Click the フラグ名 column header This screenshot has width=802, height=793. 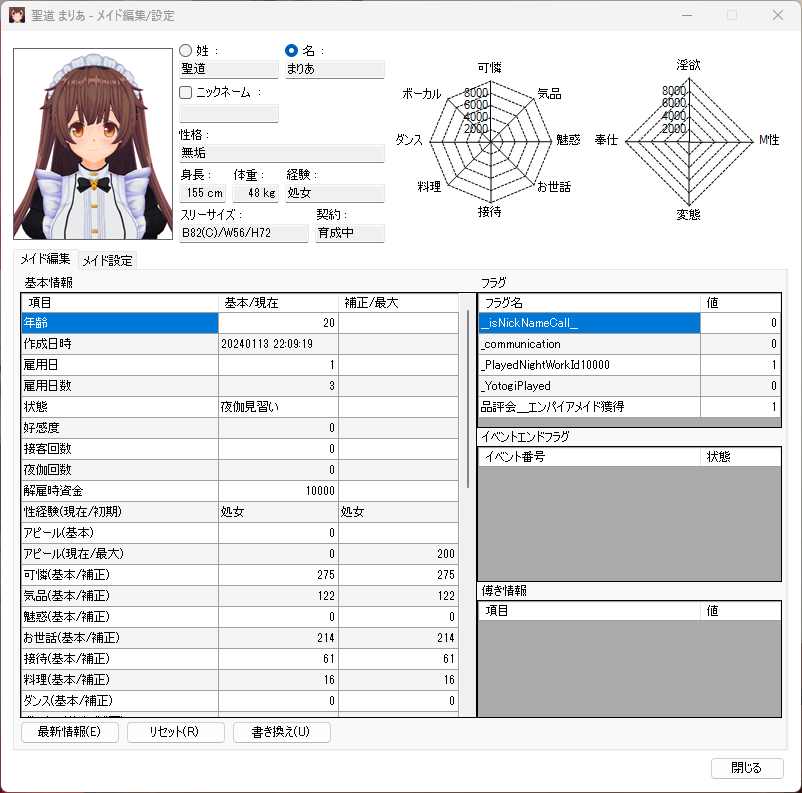(x=589, y=302)
